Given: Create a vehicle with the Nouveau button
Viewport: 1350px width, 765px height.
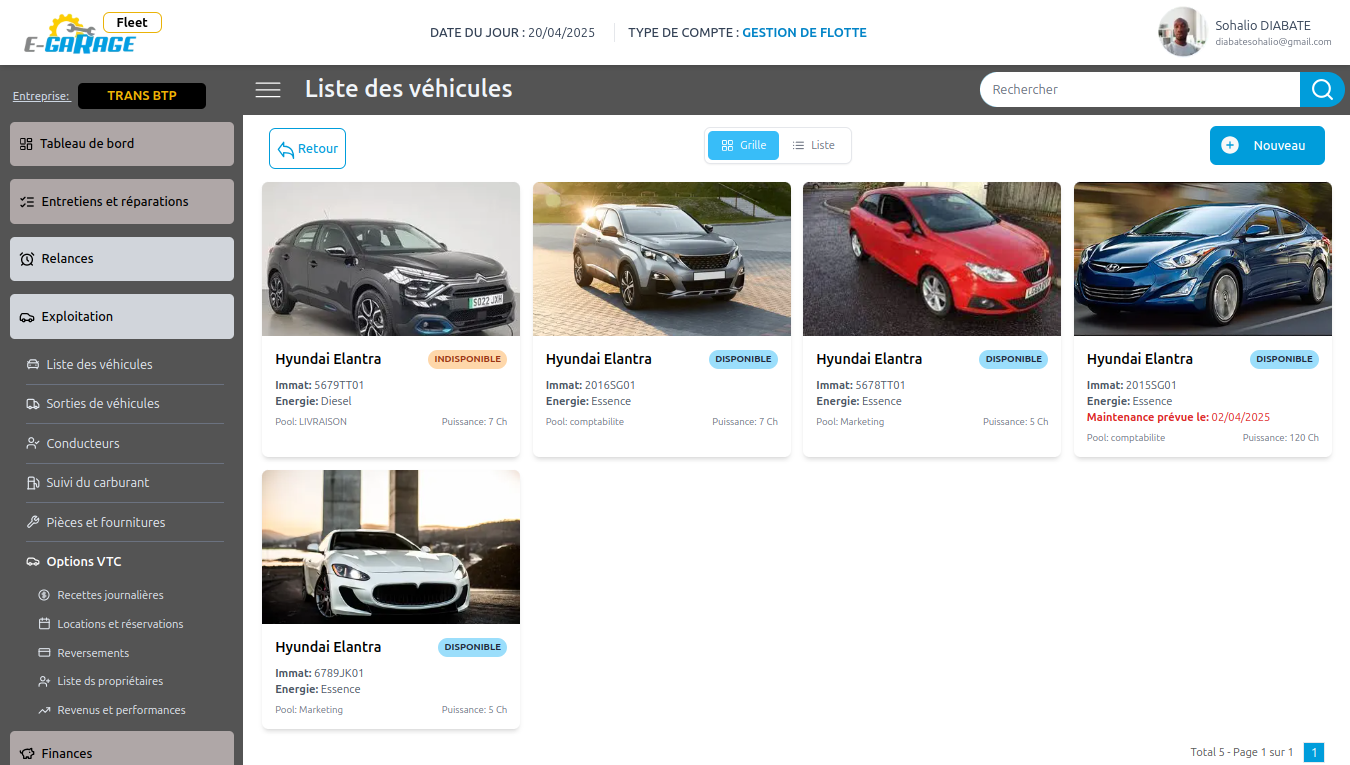Looking at the screenshot, I should coord(1267,145).
